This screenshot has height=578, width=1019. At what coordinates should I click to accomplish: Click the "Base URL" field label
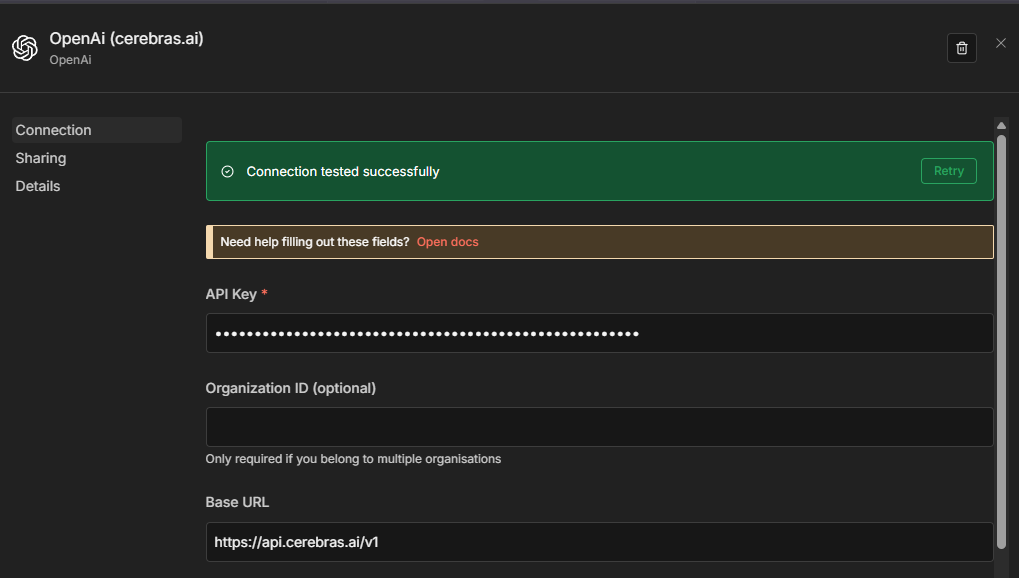237,502
